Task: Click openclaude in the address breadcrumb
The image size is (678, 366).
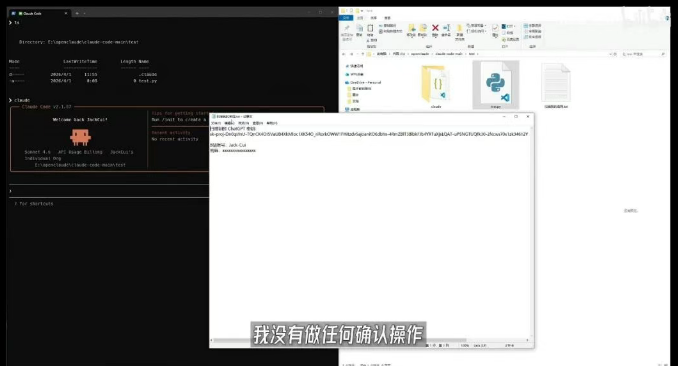Action: coord(420,54)
